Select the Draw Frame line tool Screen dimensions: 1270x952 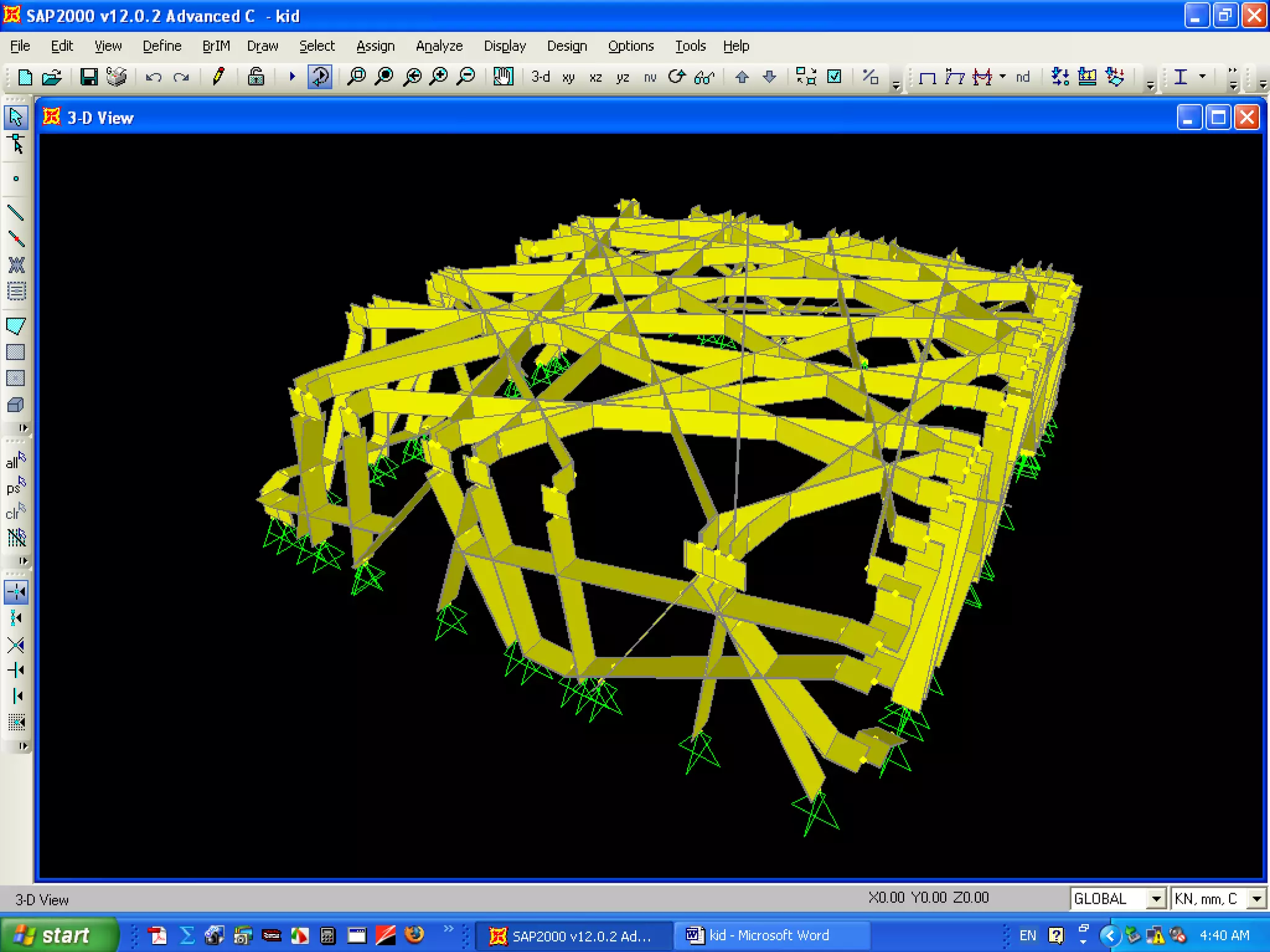pos(16,213)
